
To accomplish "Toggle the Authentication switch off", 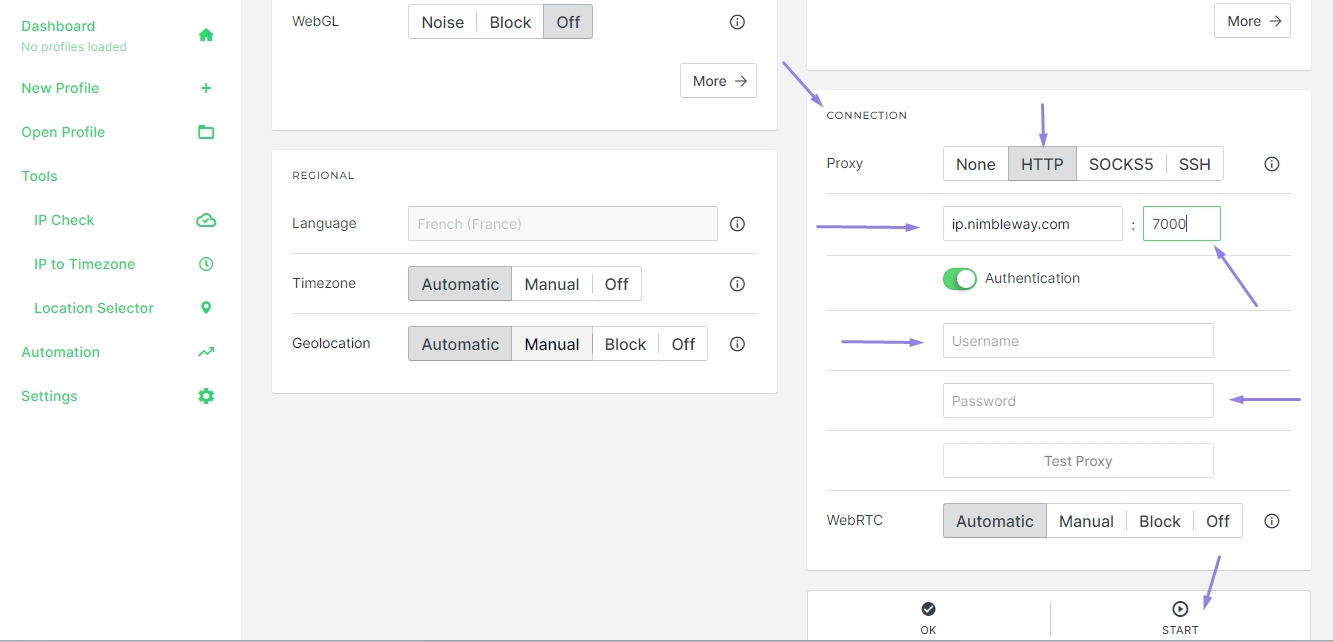I will 959,279.
